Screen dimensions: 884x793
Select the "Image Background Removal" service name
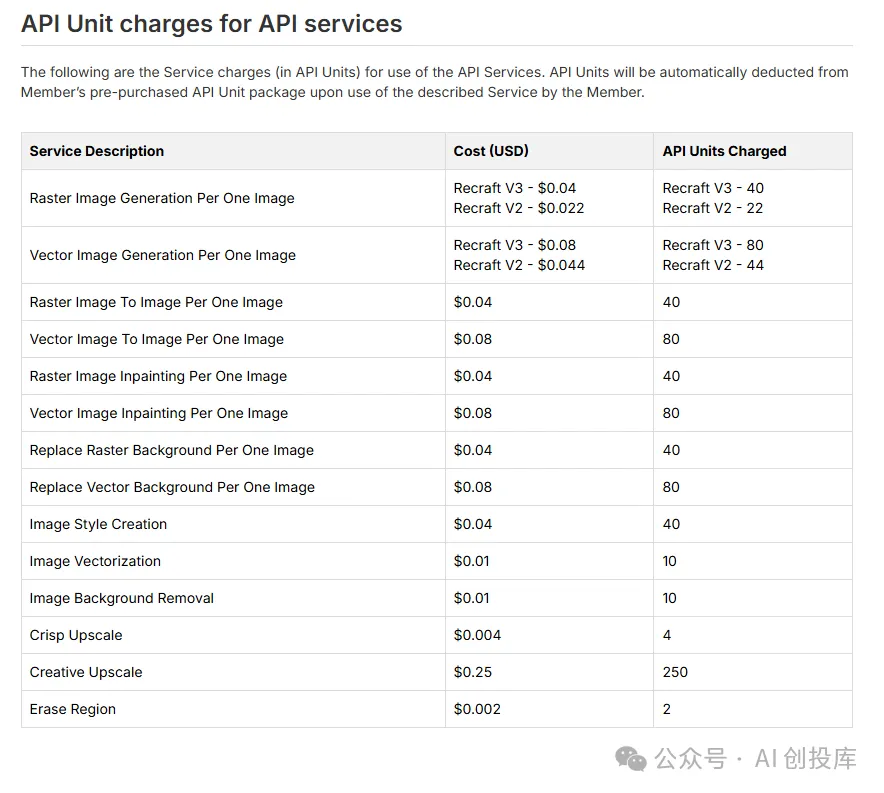pos(122,599)
